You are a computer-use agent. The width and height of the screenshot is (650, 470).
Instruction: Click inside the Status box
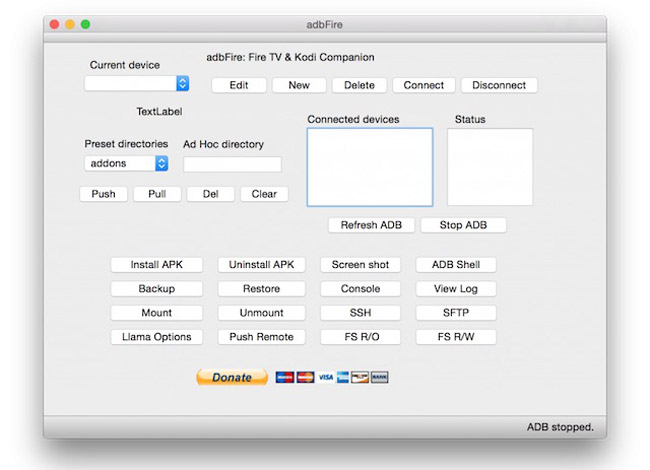point(490,167)
